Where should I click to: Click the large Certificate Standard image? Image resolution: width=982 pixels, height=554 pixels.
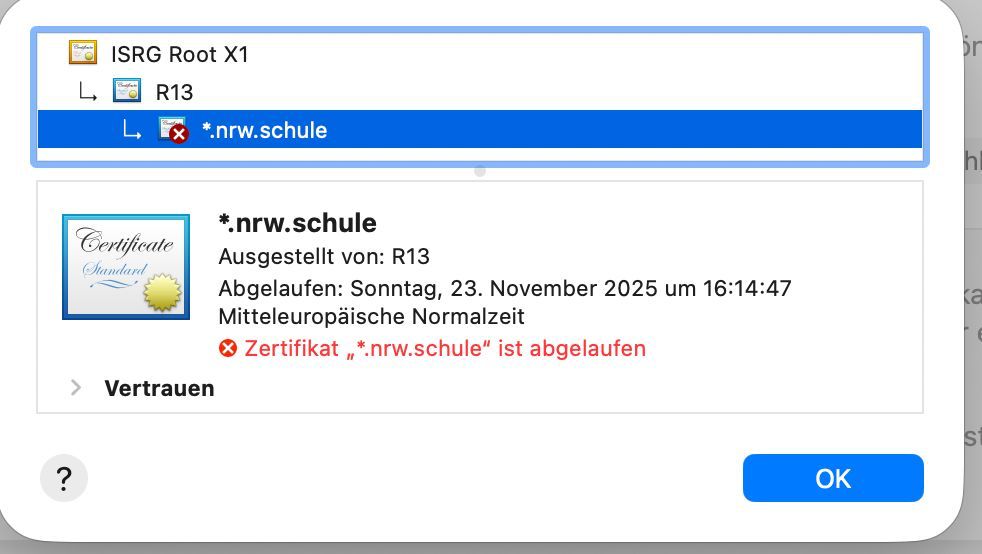coord(126,267)
